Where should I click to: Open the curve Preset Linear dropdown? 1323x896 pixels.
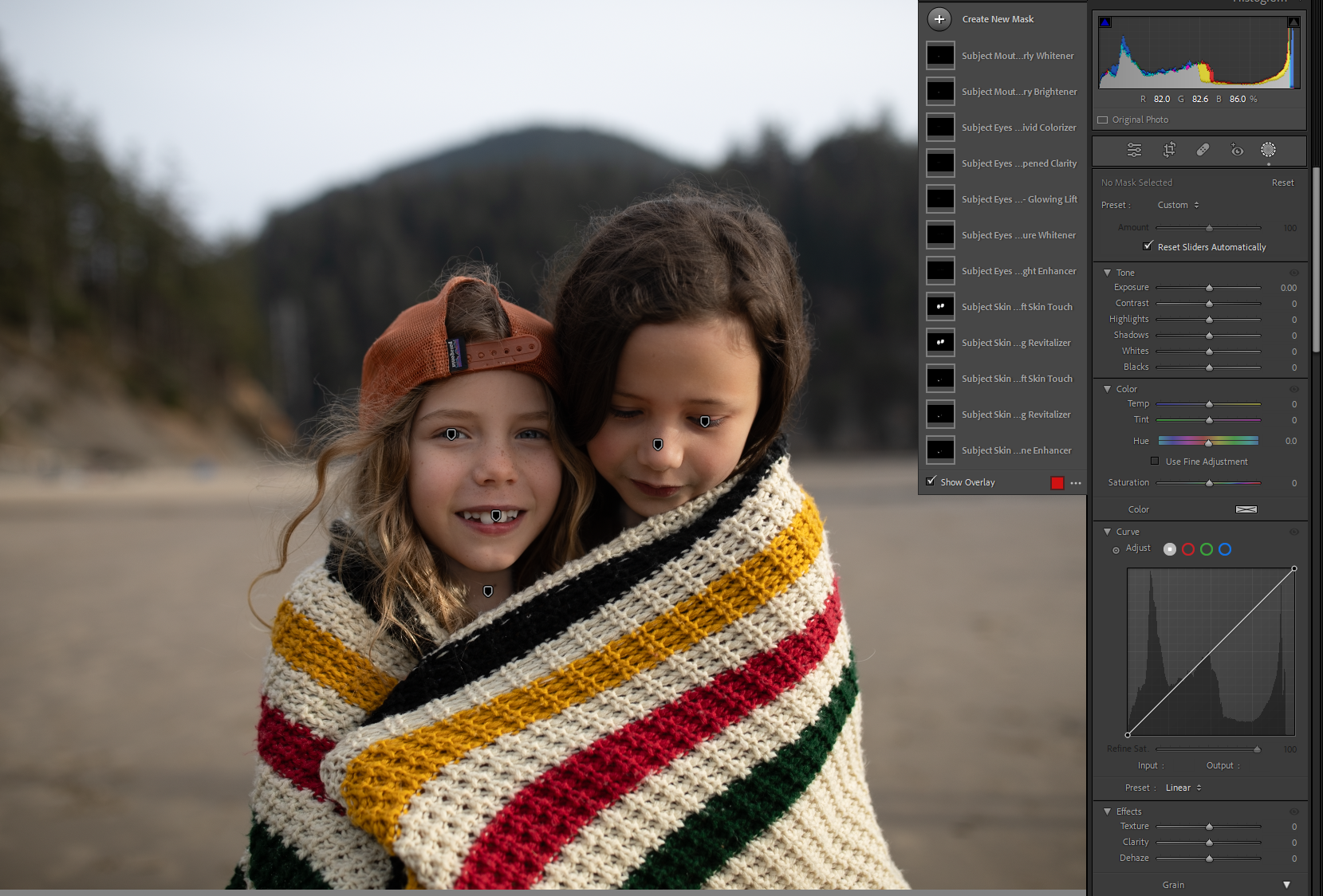(x=1183, y=788)
